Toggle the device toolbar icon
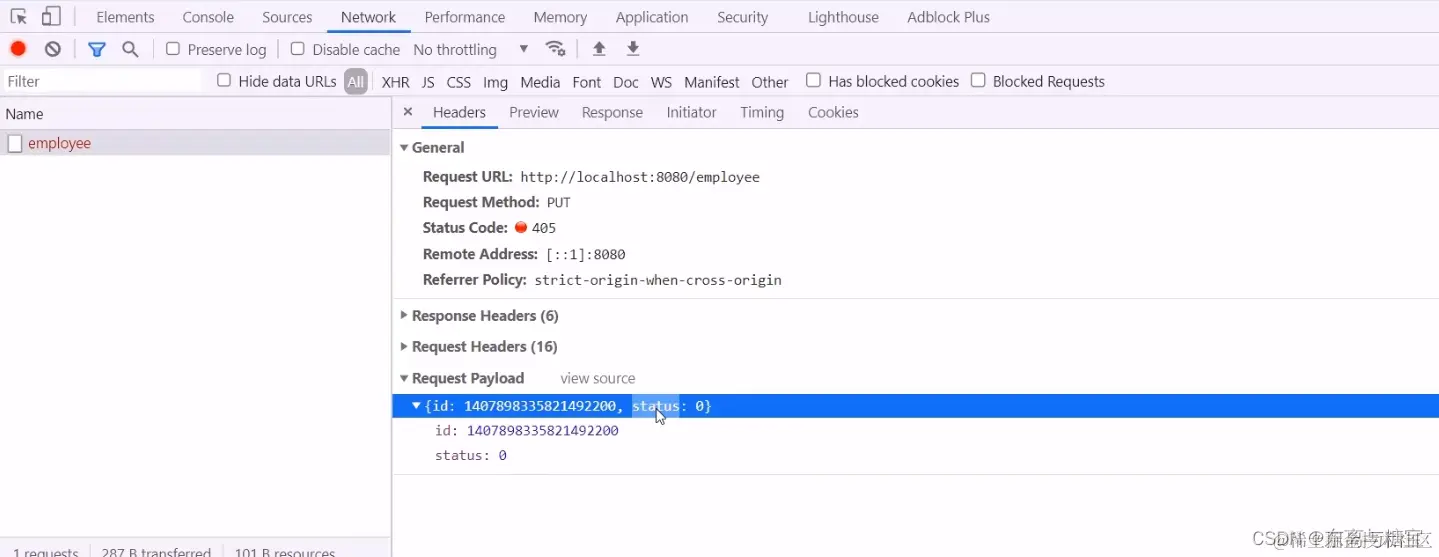Viewport: 1439px width, 557px height. coord(51,16)
